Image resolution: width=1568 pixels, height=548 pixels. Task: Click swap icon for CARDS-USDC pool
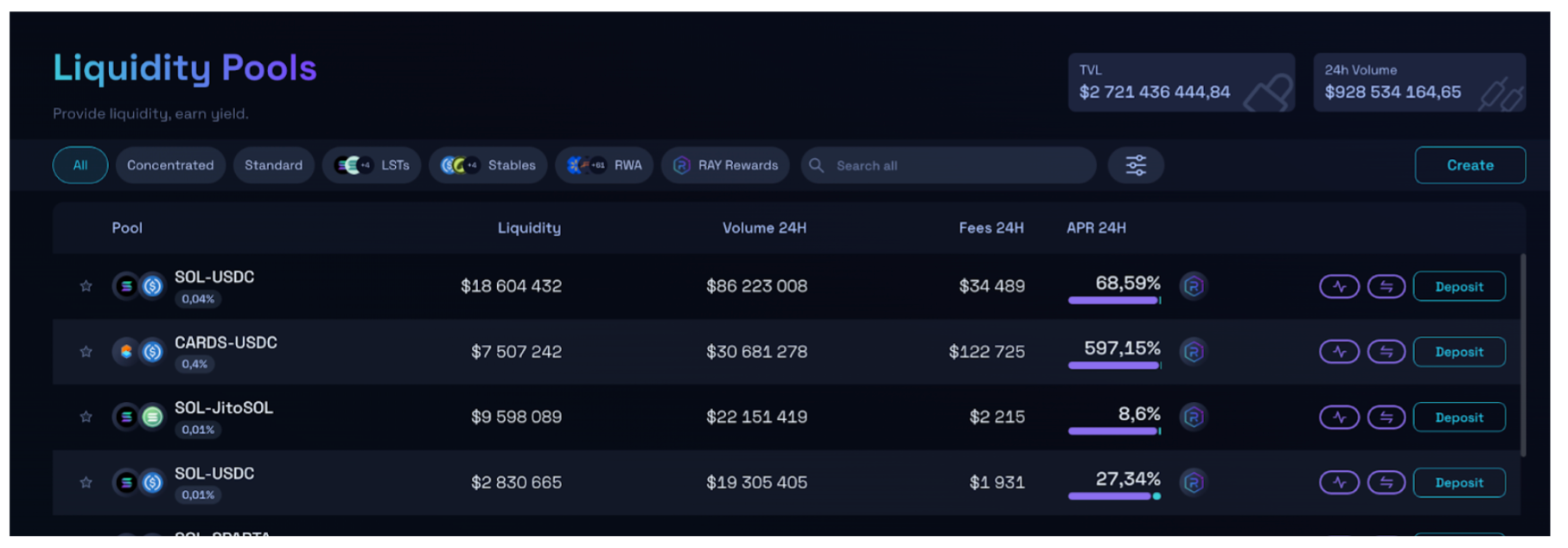tap(1386, 352)
